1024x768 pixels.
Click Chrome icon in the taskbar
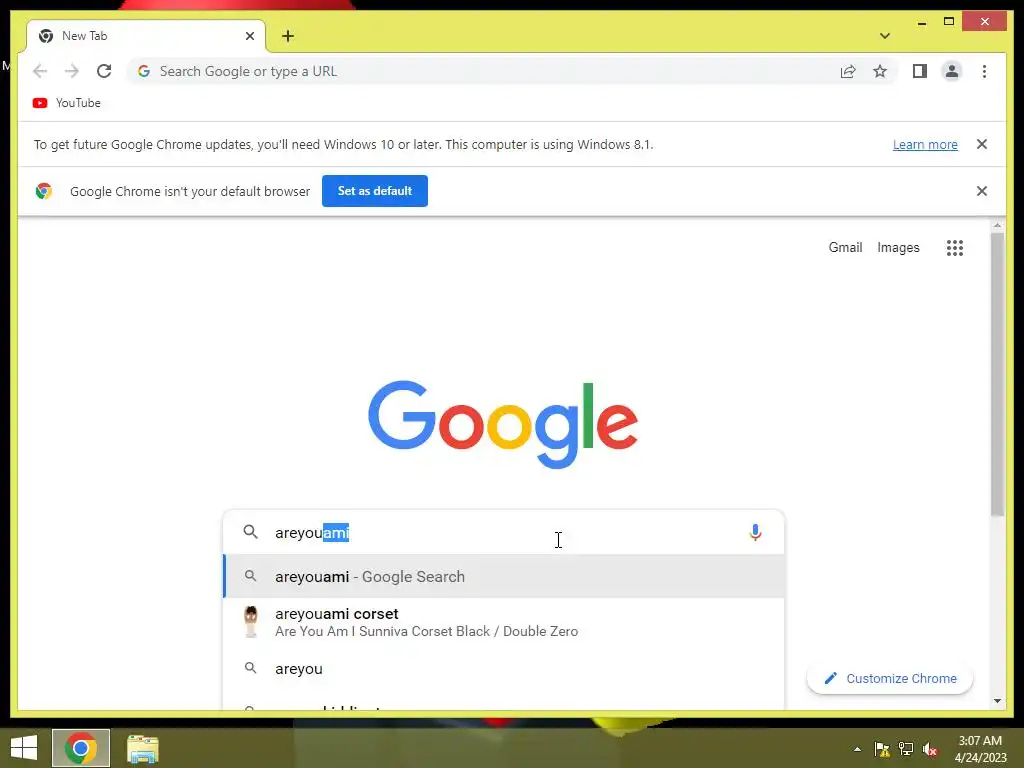point(81,748)
